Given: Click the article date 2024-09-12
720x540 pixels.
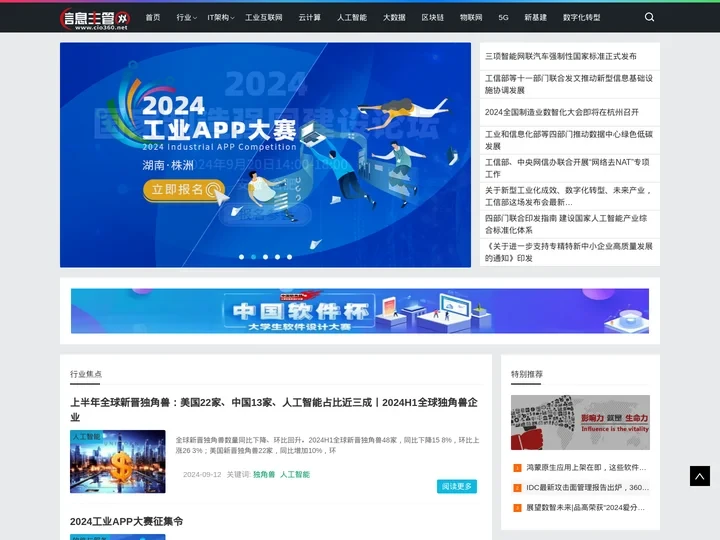Looking at the screenshot, I should tap(202, 474).
